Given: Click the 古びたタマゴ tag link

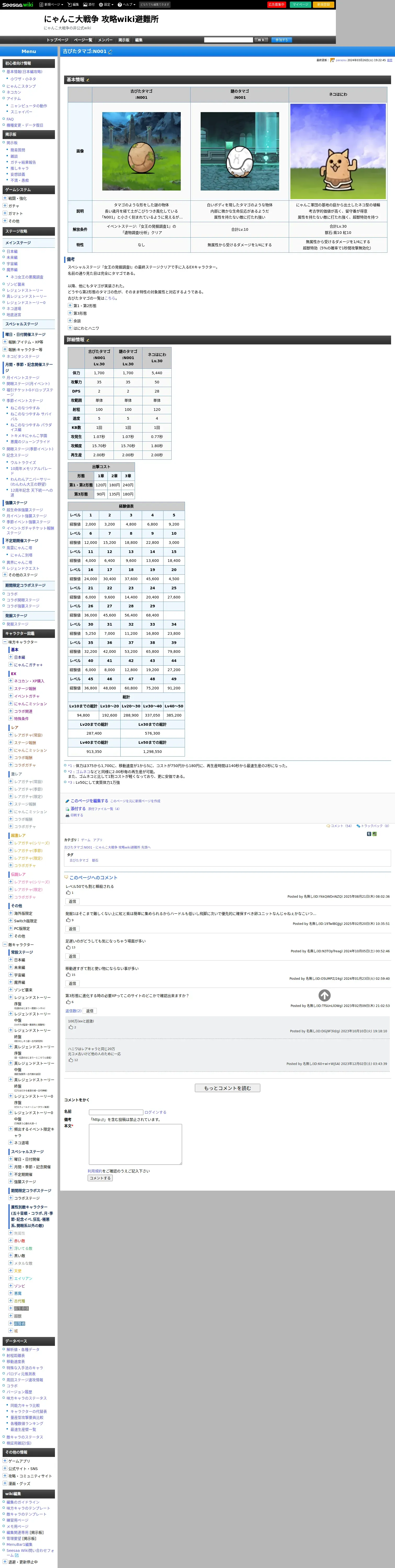Looking at the screenshot, I should coord(79,860).
